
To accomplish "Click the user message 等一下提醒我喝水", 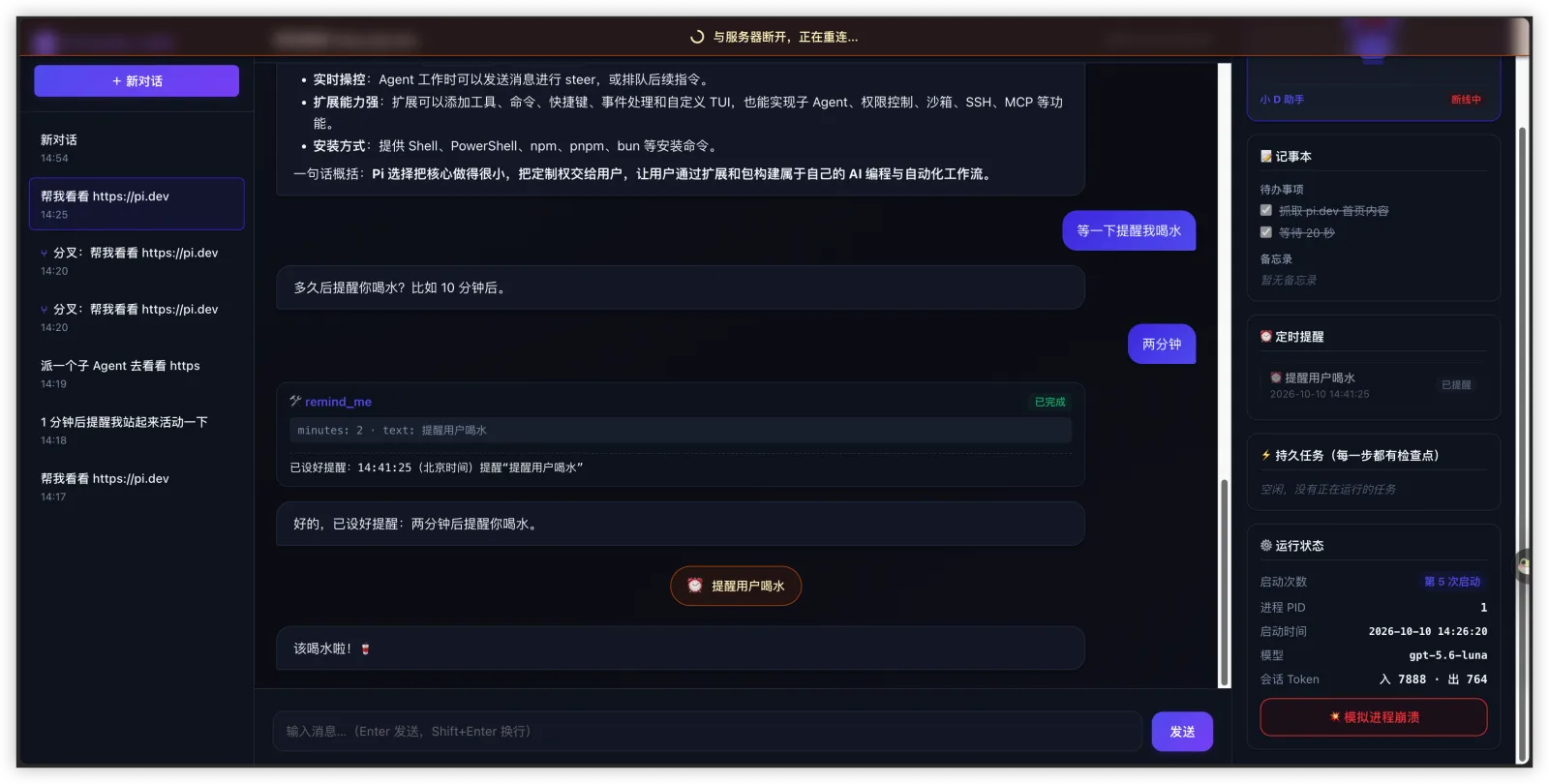I will [1129, 230].
